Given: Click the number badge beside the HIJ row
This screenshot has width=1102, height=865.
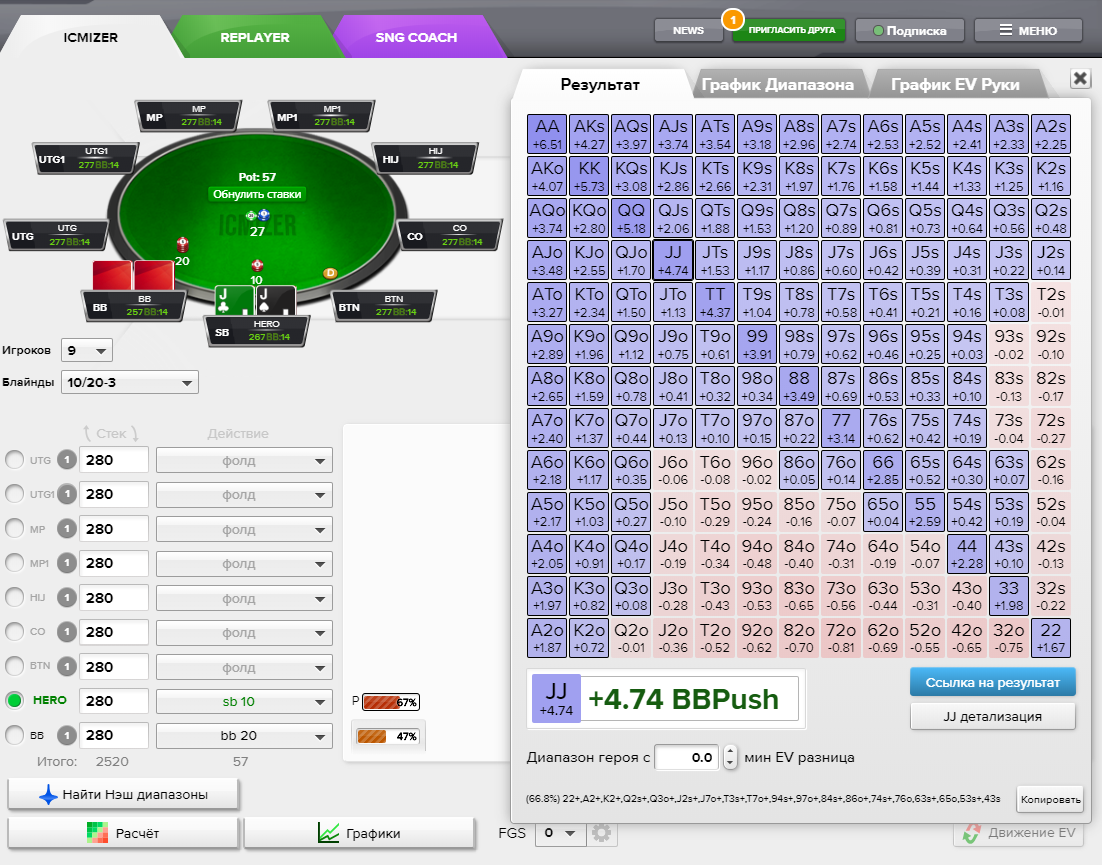Looking at the screenshot, I should pos(67,598).
